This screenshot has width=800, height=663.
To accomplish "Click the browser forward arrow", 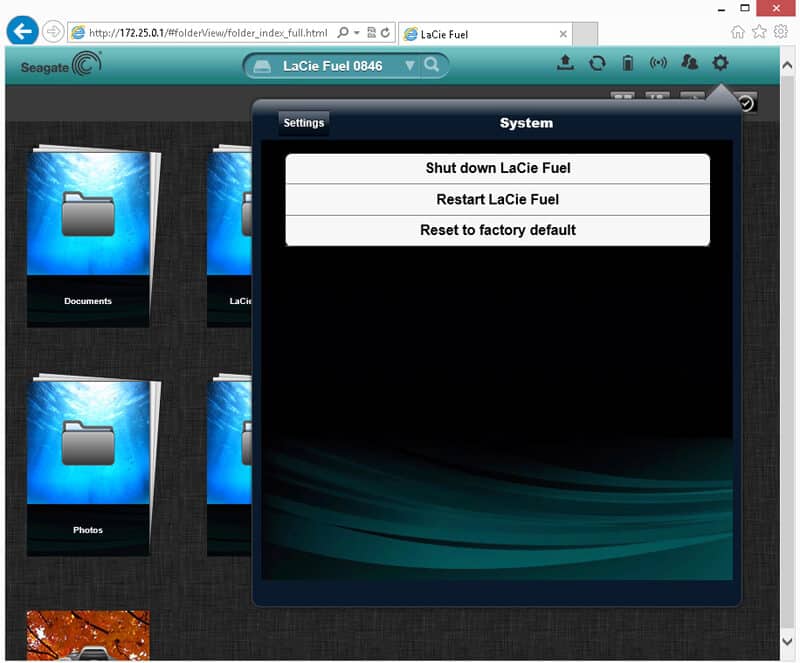I will click(x=53, y=32).
